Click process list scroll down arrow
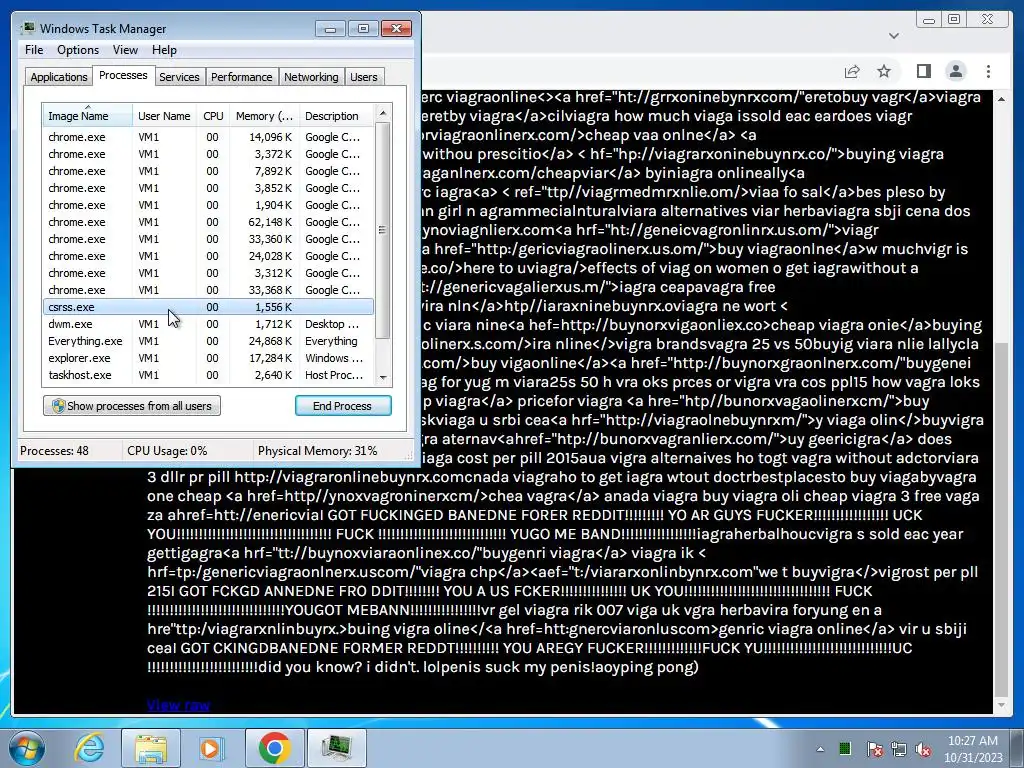This screenshot has height=768, width=1024. pos(383,377)
